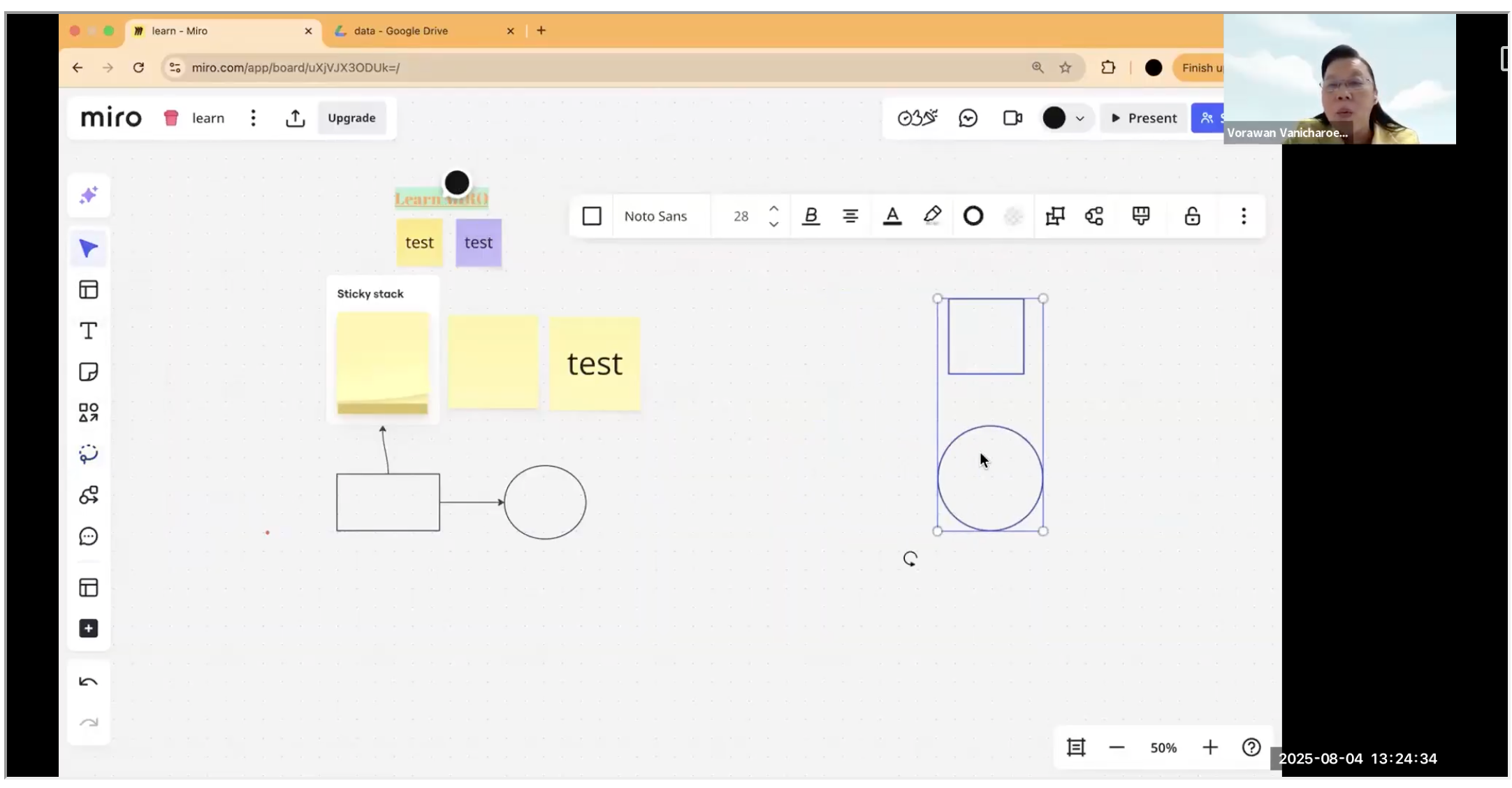Click the Upgrade button
This screenshot has height=788, width=1512.
click(x=351, y=118)
